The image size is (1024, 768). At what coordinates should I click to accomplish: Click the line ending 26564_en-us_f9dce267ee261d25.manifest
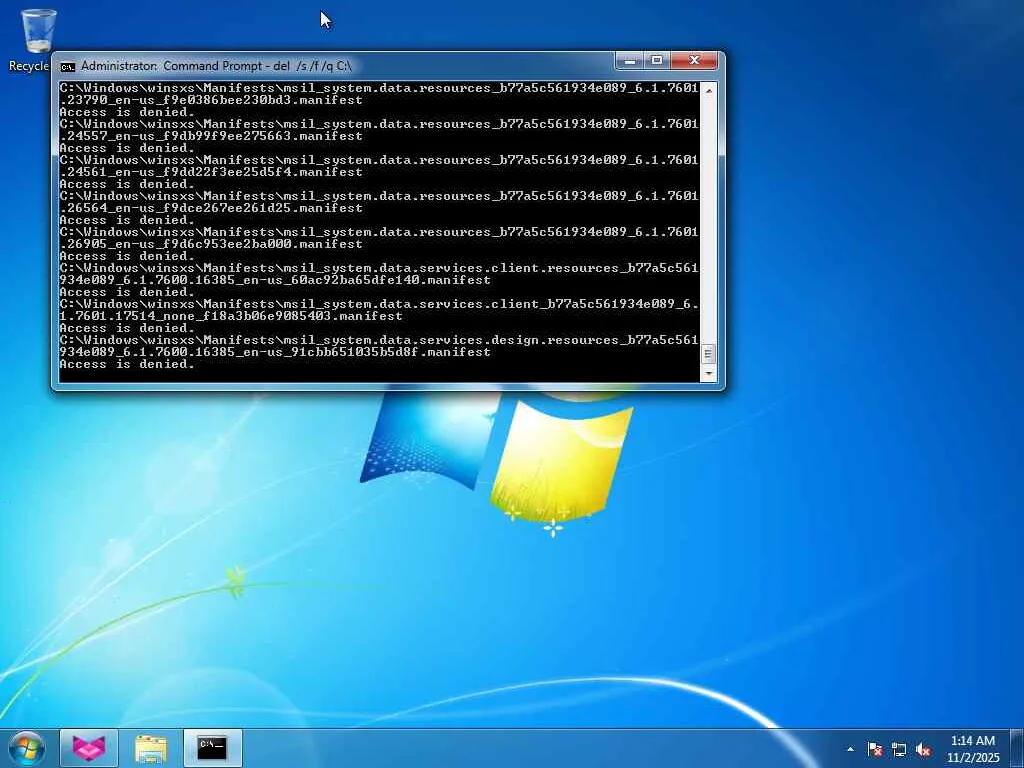211,208
